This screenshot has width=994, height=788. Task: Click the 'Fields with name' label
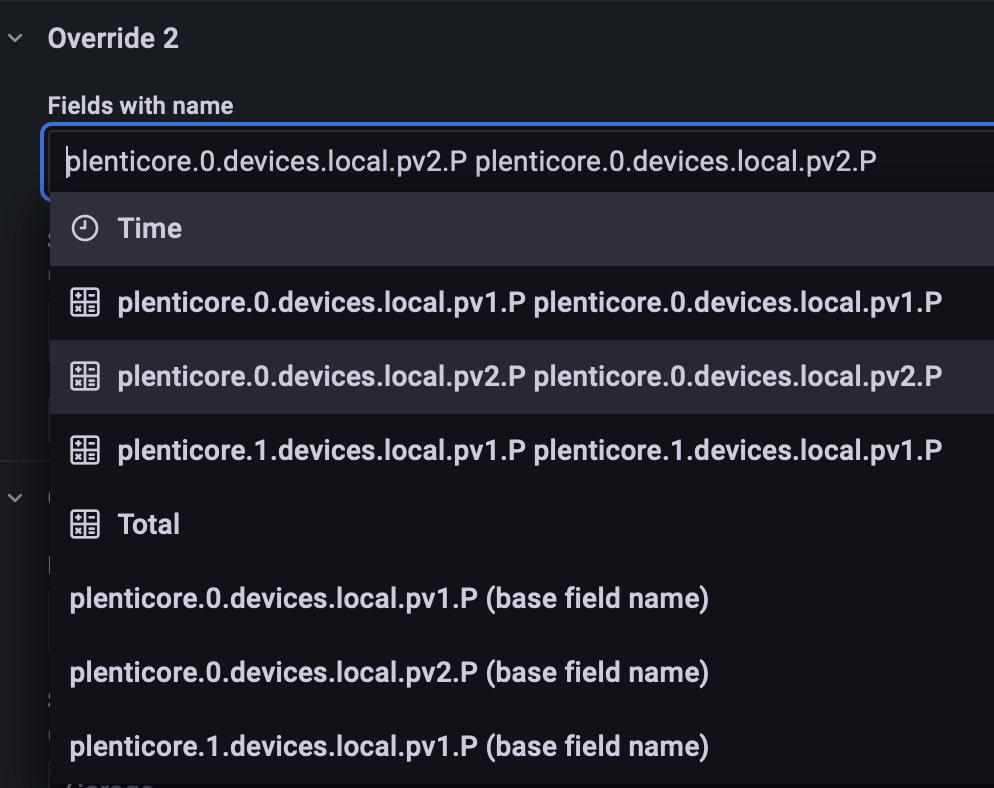140,106
